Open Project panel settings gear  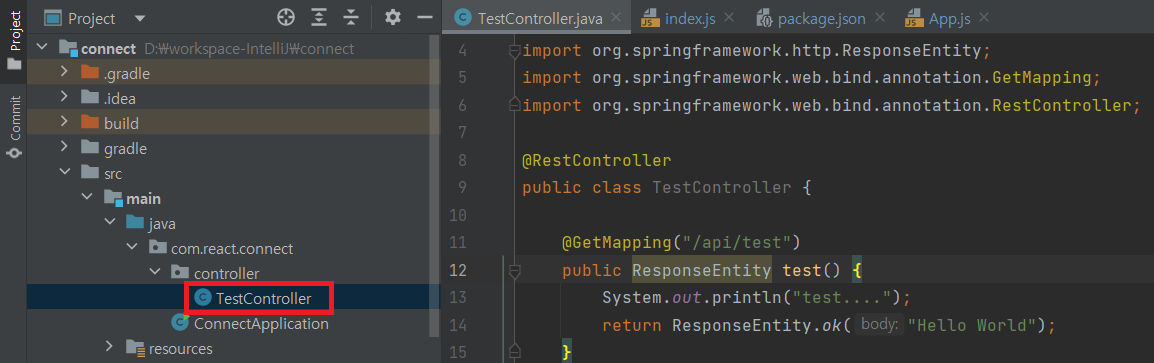393,18
